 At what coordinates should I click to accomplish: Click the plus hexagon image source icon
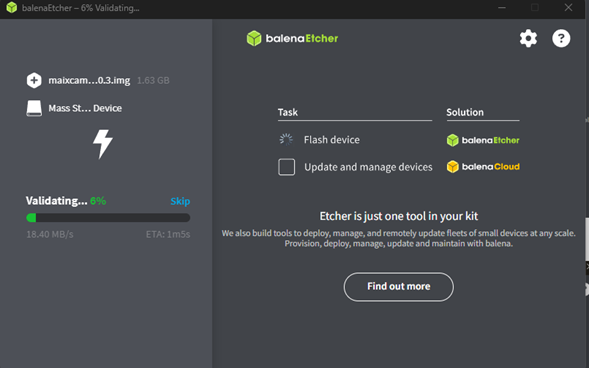point(34,80)
